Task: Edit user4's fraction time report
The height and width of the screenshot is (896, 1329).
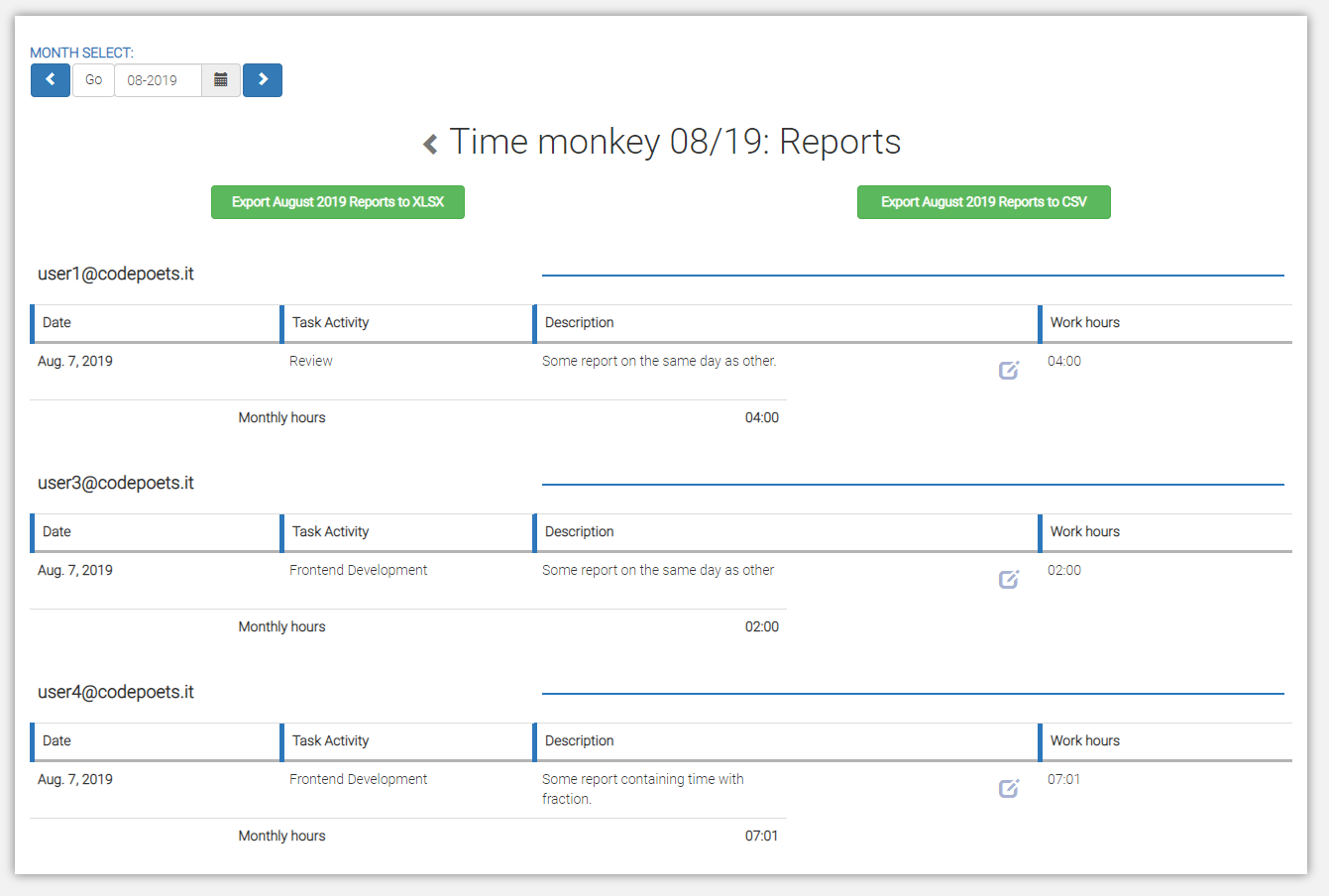Action: point(1009,789)
